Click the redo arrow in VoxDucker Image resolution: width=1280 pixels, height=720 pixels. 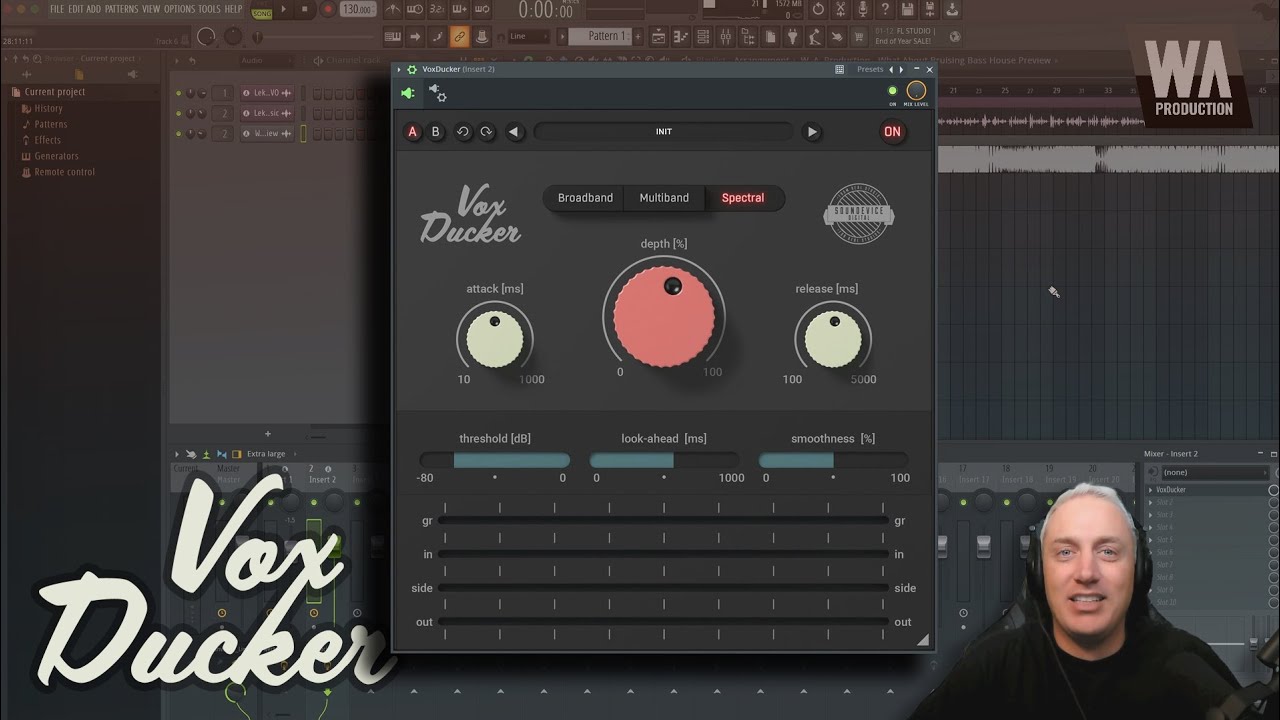[487, 132]
